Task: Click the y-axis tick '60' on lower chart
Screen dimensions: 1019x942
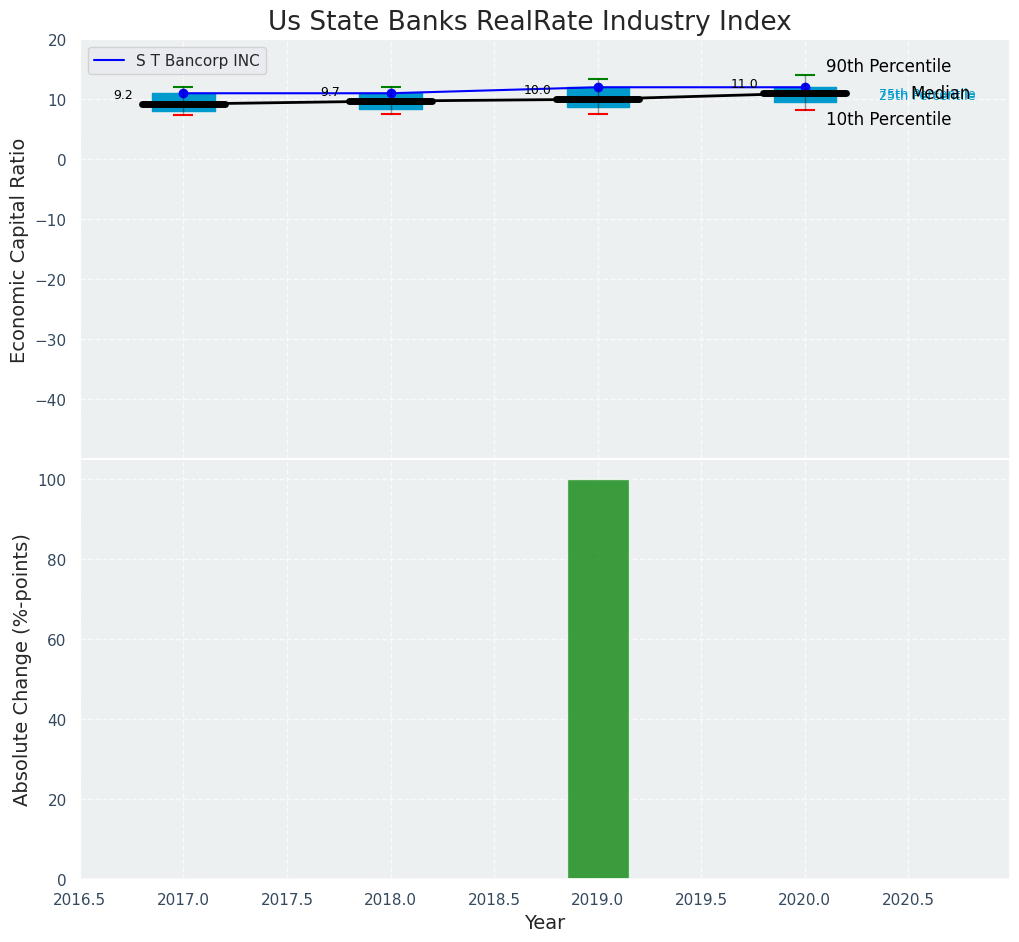Action: 57,640
